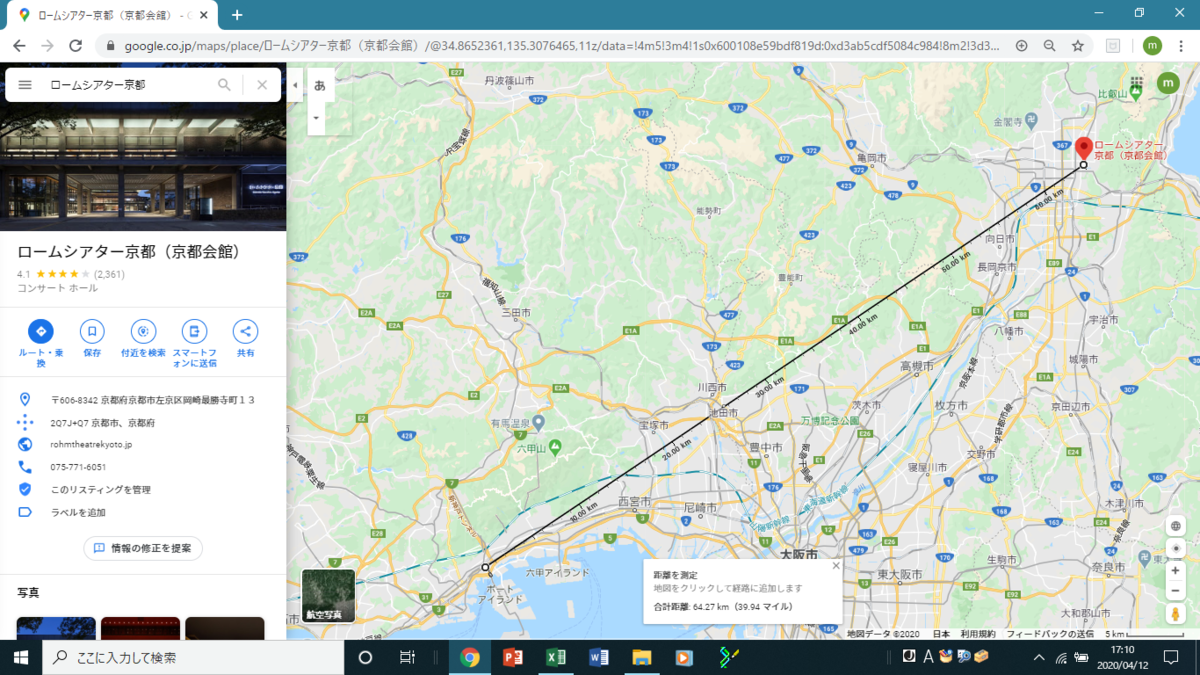This screenshot has width=1200, height=675.
Task: Click the 共有 share icon
Action: coord(245,331)
